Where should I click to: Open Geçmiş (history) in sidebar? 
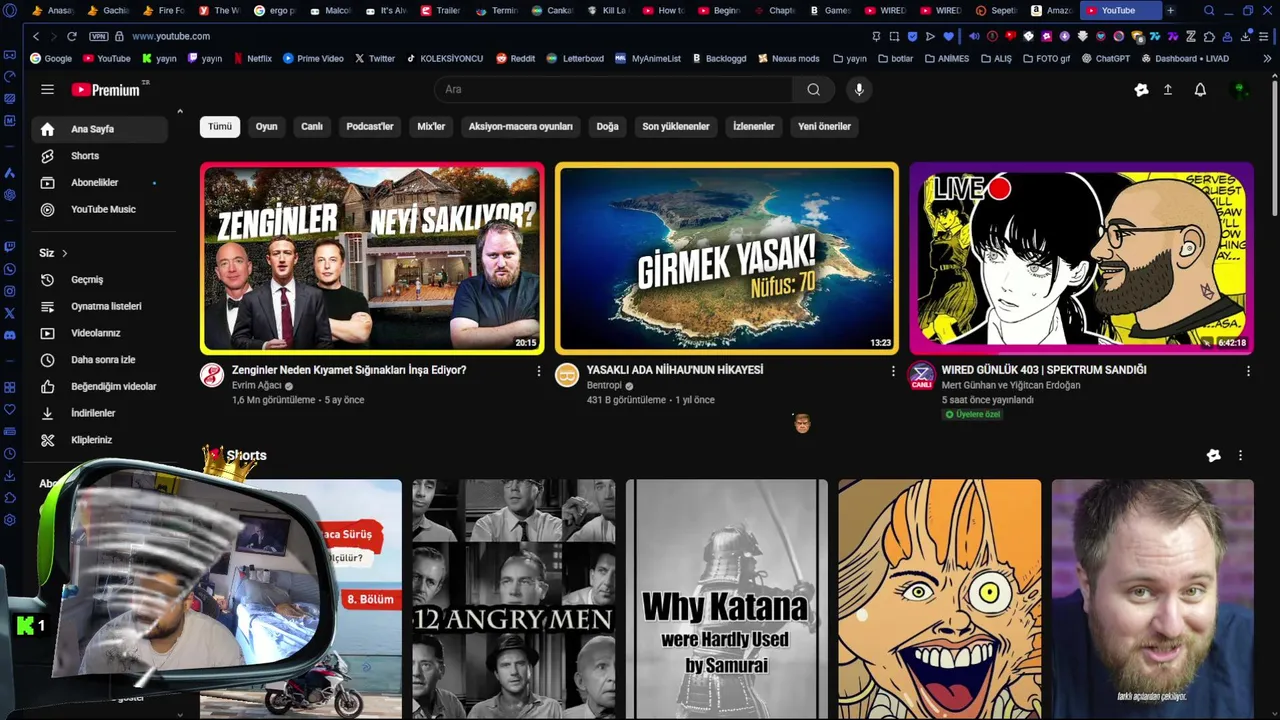coord(100,279)
